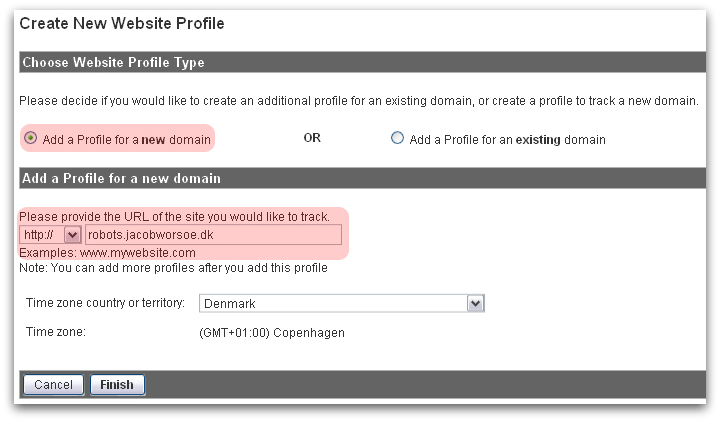Select the "Add a Profile for a new domain" radio button

click(x=32, y=139)
